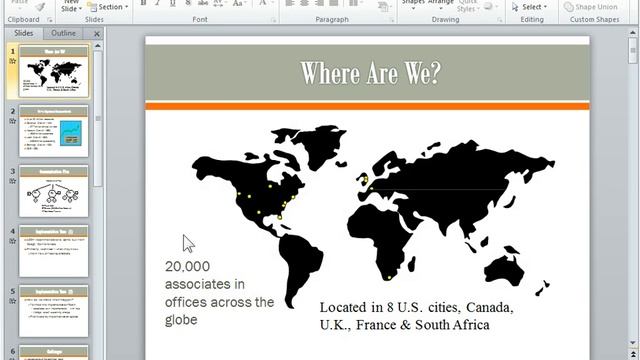Click the Shape Union button
640x360 pixels.
coord(590,7)
